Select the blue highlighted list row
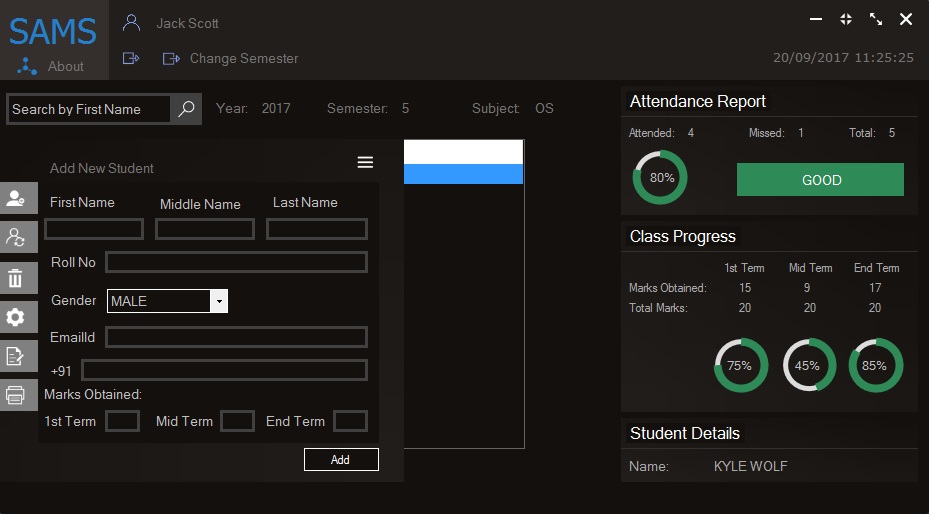This screenshot has height=514, width=929. (463, 174)
